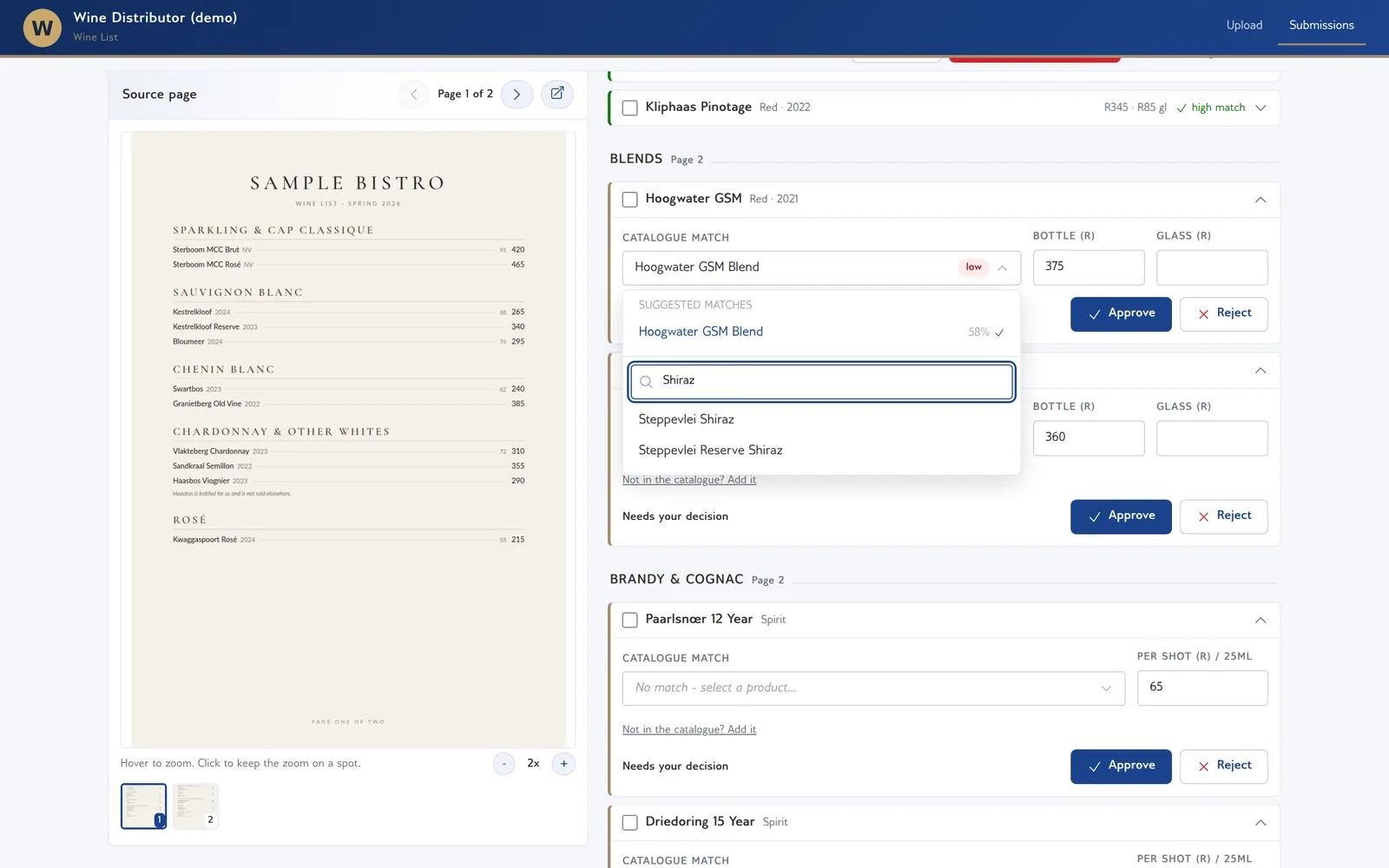
Task: Collapse the Hoogwater GSM card
Action: point(1261,200)
